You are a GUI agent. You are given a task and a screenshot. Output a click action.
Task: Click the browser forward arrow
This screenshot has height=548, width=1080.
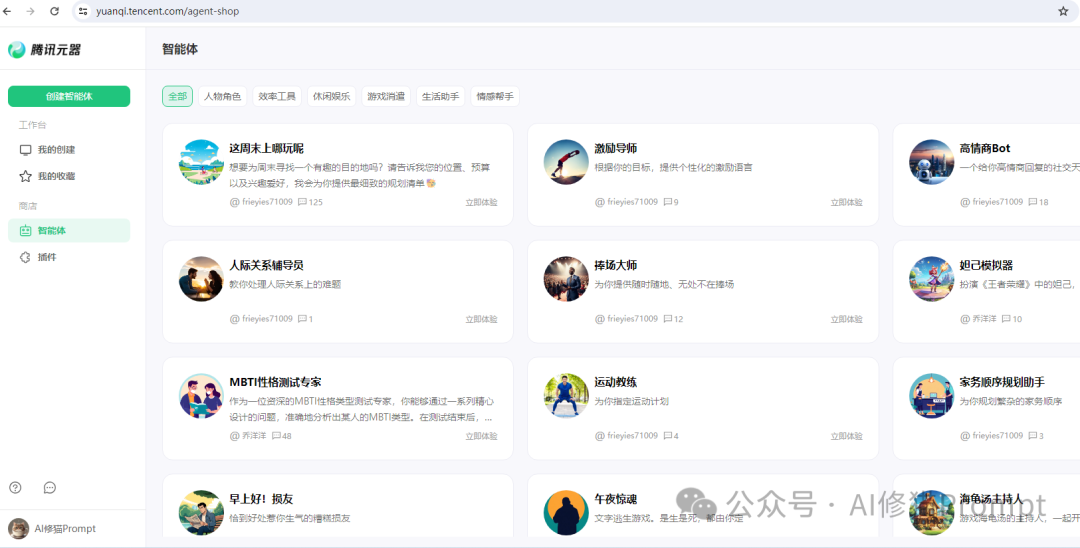30,11
